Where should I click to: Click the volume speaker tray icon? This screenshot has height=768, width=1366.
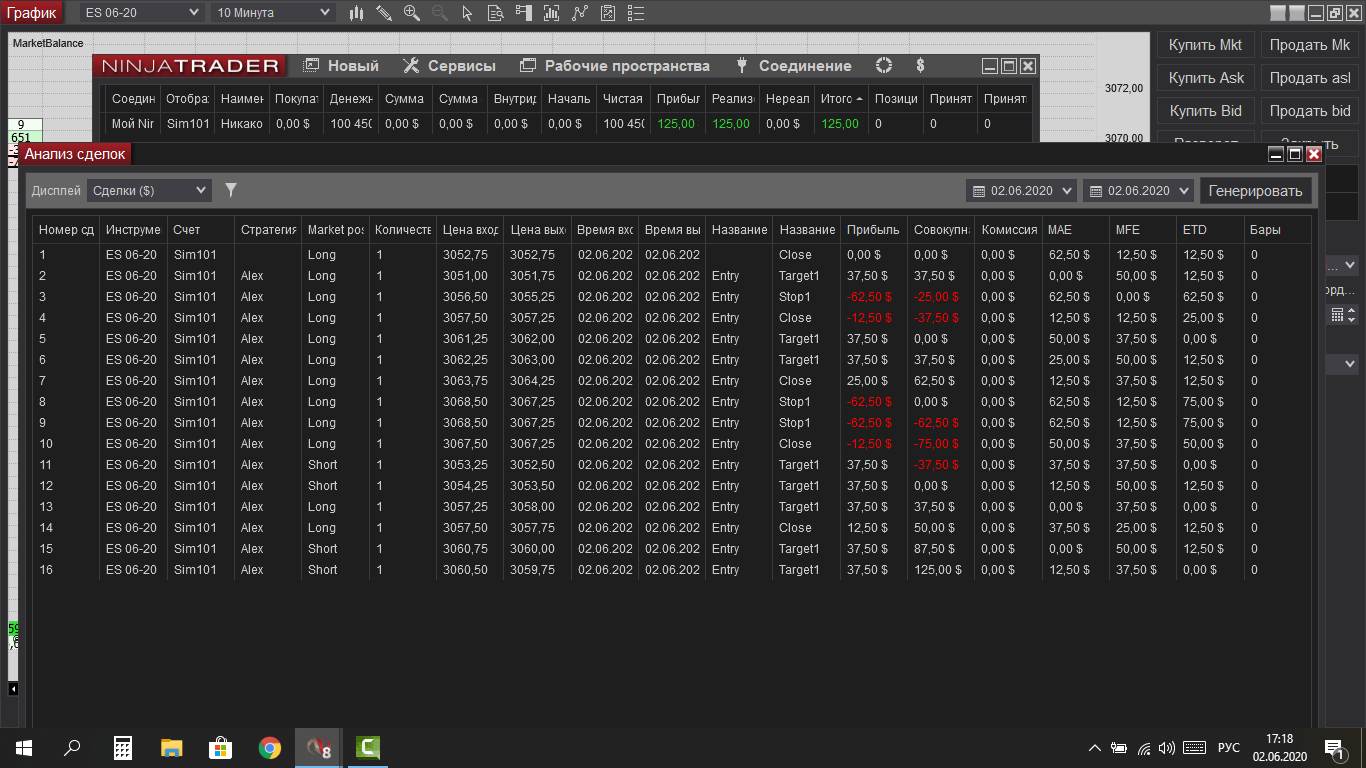[1166, 748]
